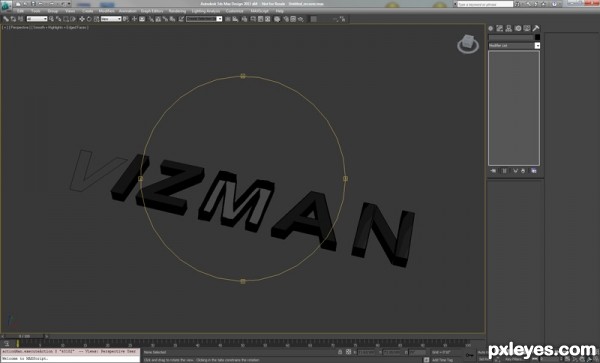Switch to the Motion command panel
600x363 pixels.
coord(518,28)
